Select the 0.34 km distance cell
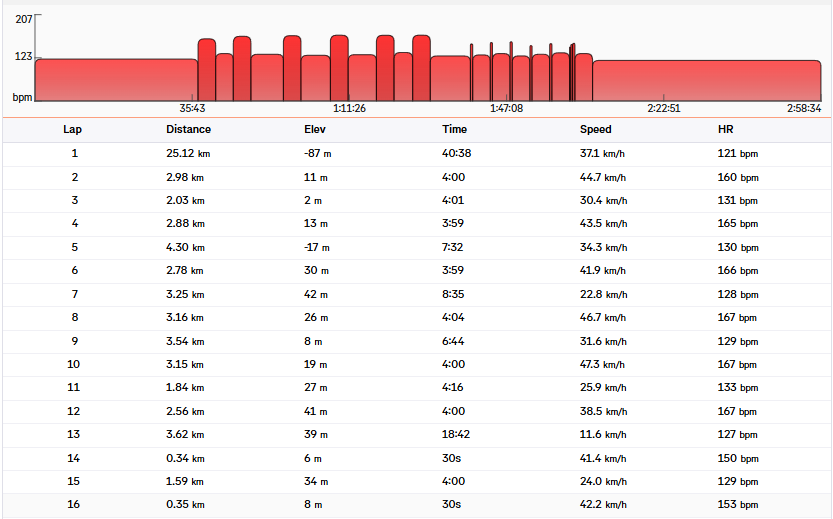Viewport: 833px width, 519px height. pos(185,458)
